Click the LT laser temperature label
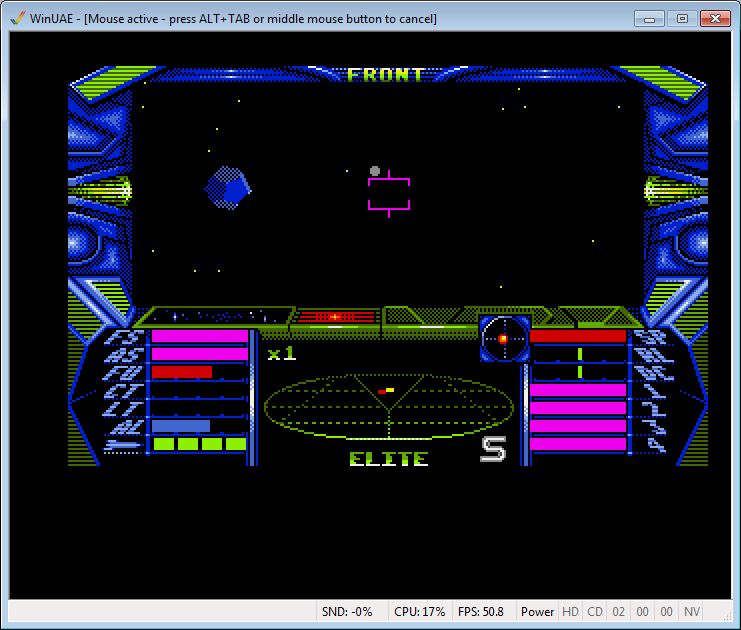This screenshot has height=630, width=741. [x=123, y=409]
